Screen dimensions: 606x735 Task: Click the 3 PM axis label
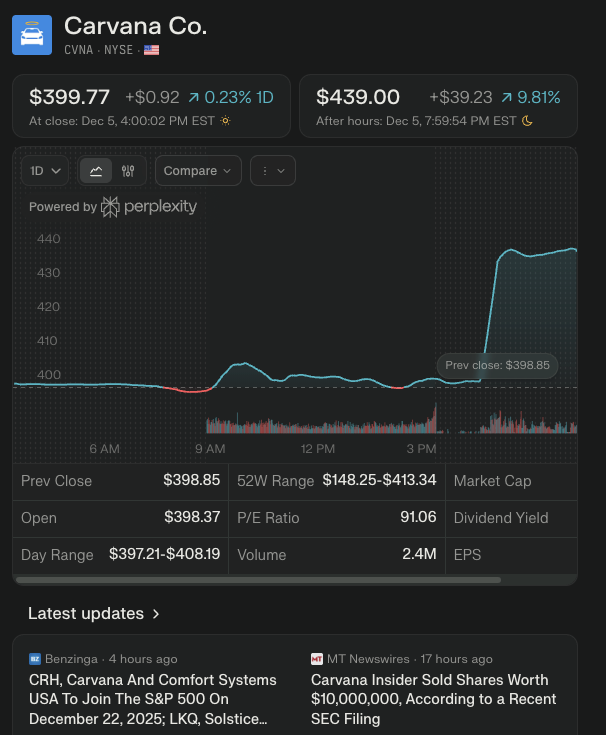(x=421, y=449)
